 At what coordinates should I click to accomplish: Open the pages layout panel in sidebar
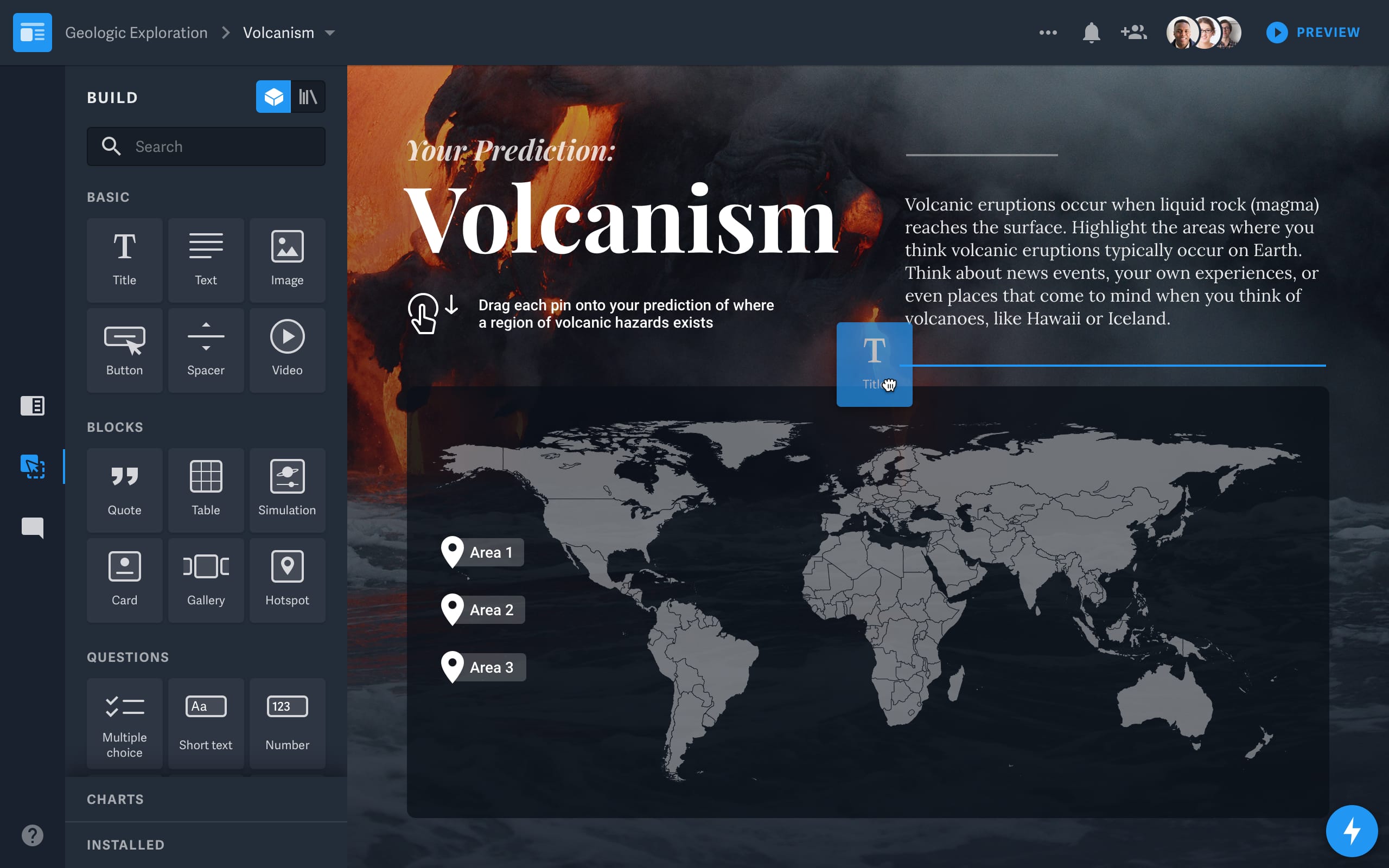click(x=32, y=406)
